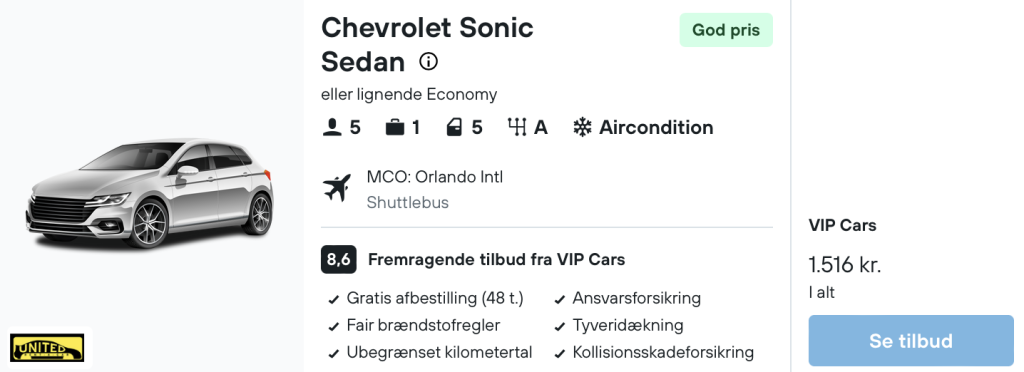Click the Shuttlebus pickup label

pyautogui.click(x=408, y=202)
